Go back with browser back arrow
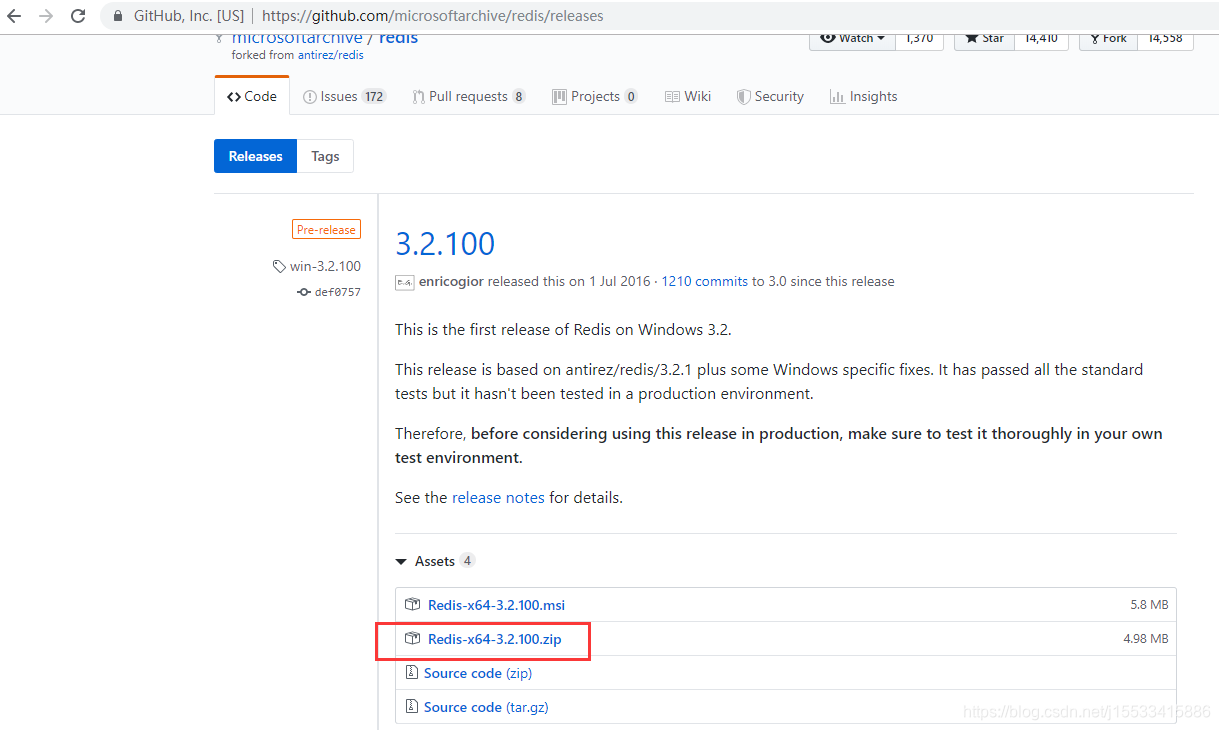The width and height of the screenshot is (1220, 730). [x=15, y=16]
